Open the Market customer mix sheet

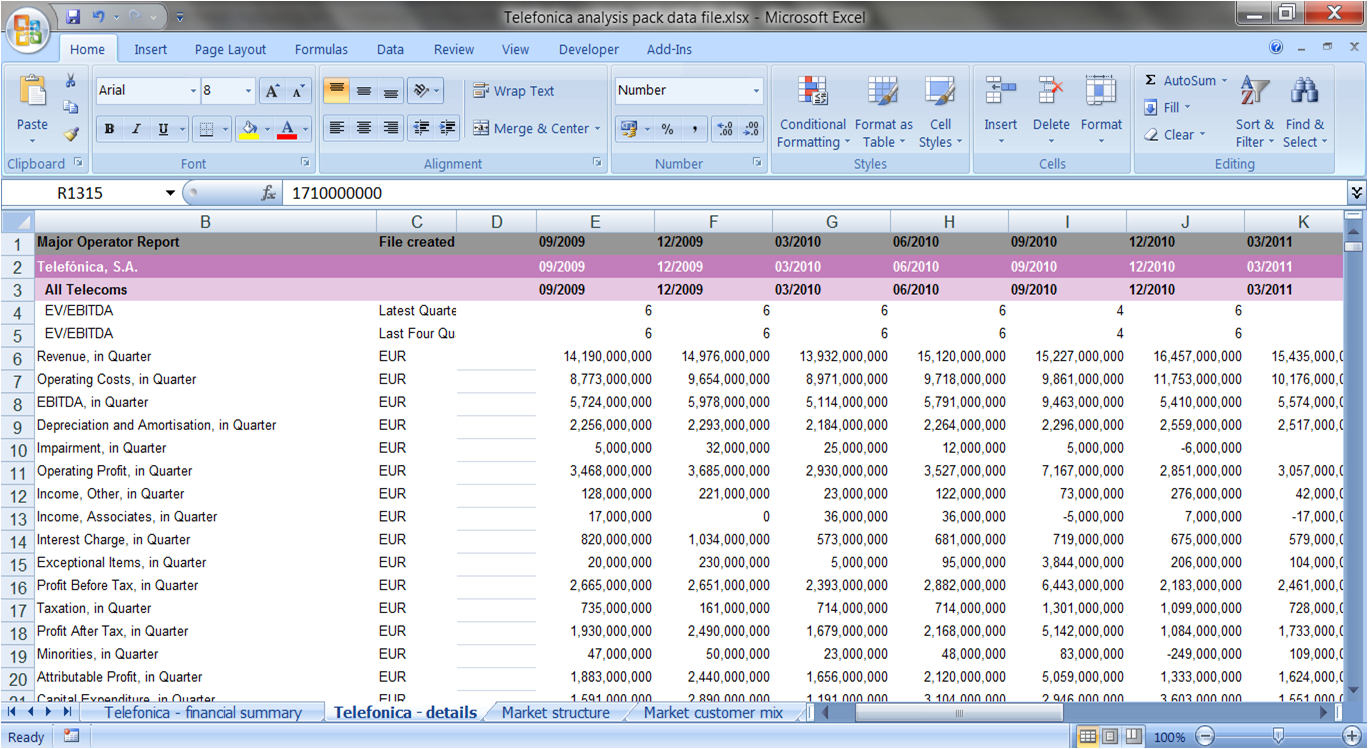pyautogui.click(x=714, y=713)
